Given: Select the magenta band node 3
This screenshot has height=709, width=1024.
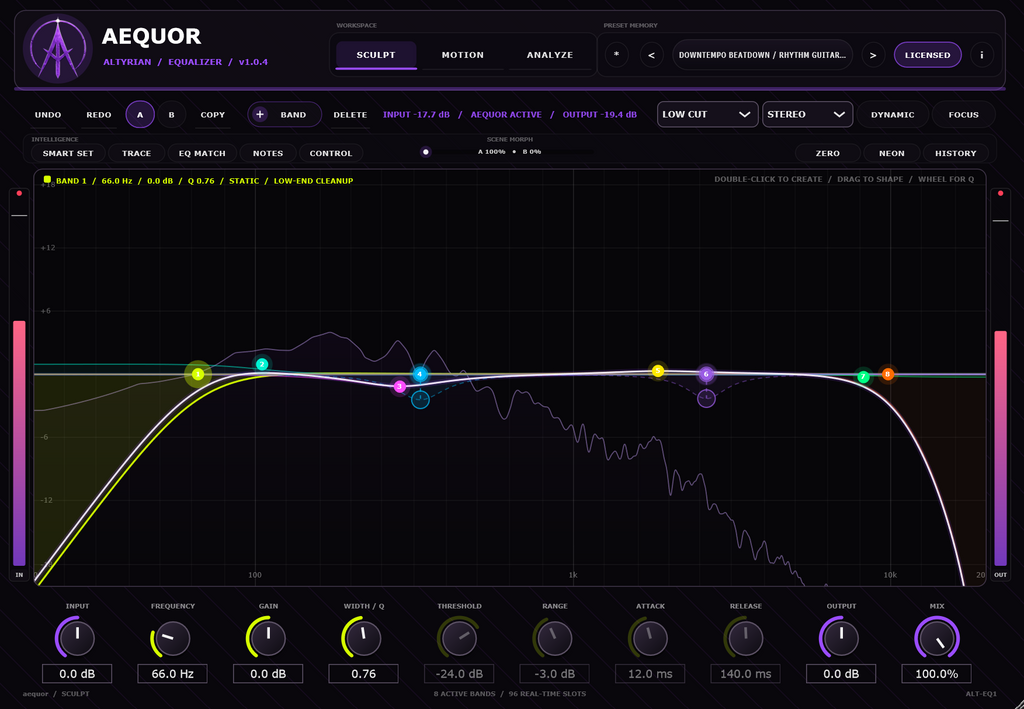Looking at the screenshot, I should [400, 386].
